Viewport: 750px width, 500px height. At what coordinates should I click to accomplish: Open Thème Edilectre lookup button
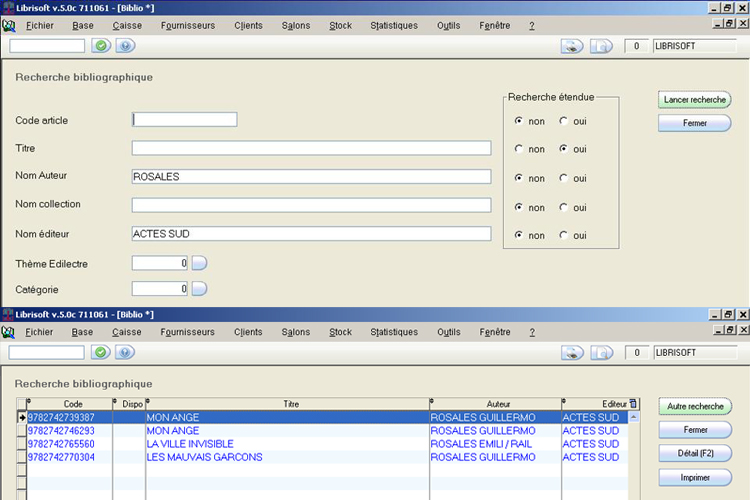pos(198,264)
